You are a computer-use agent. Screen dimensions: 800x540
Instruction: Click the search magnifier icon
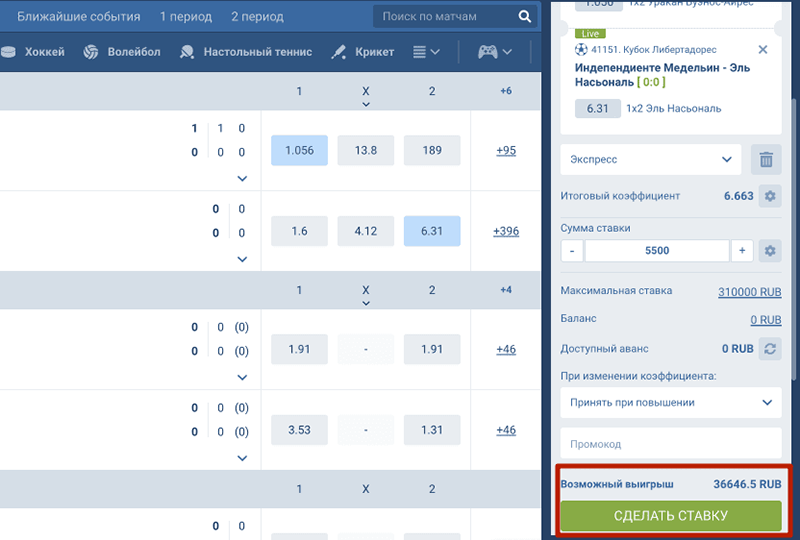(x=526, y=17)
